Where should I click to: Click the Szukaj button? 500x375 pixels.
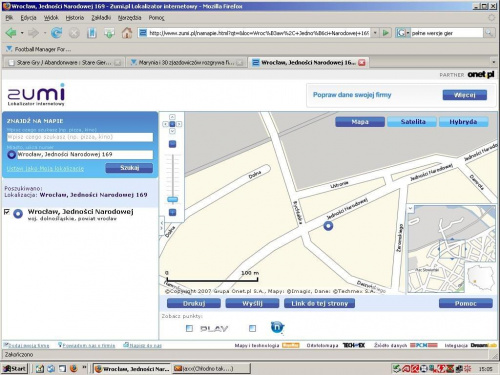point(129,168)
